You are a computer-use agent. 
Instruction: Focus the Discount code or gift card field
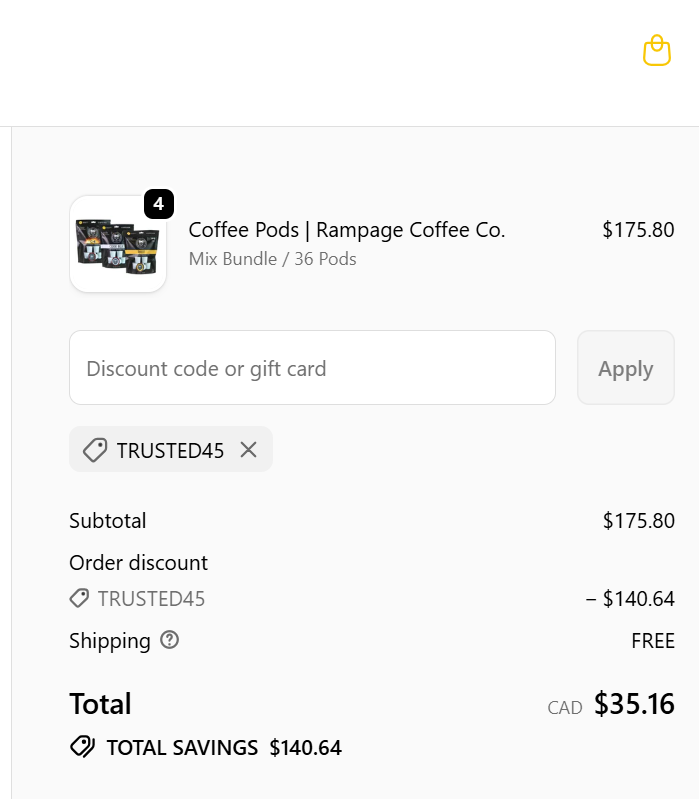coord(312,368)
